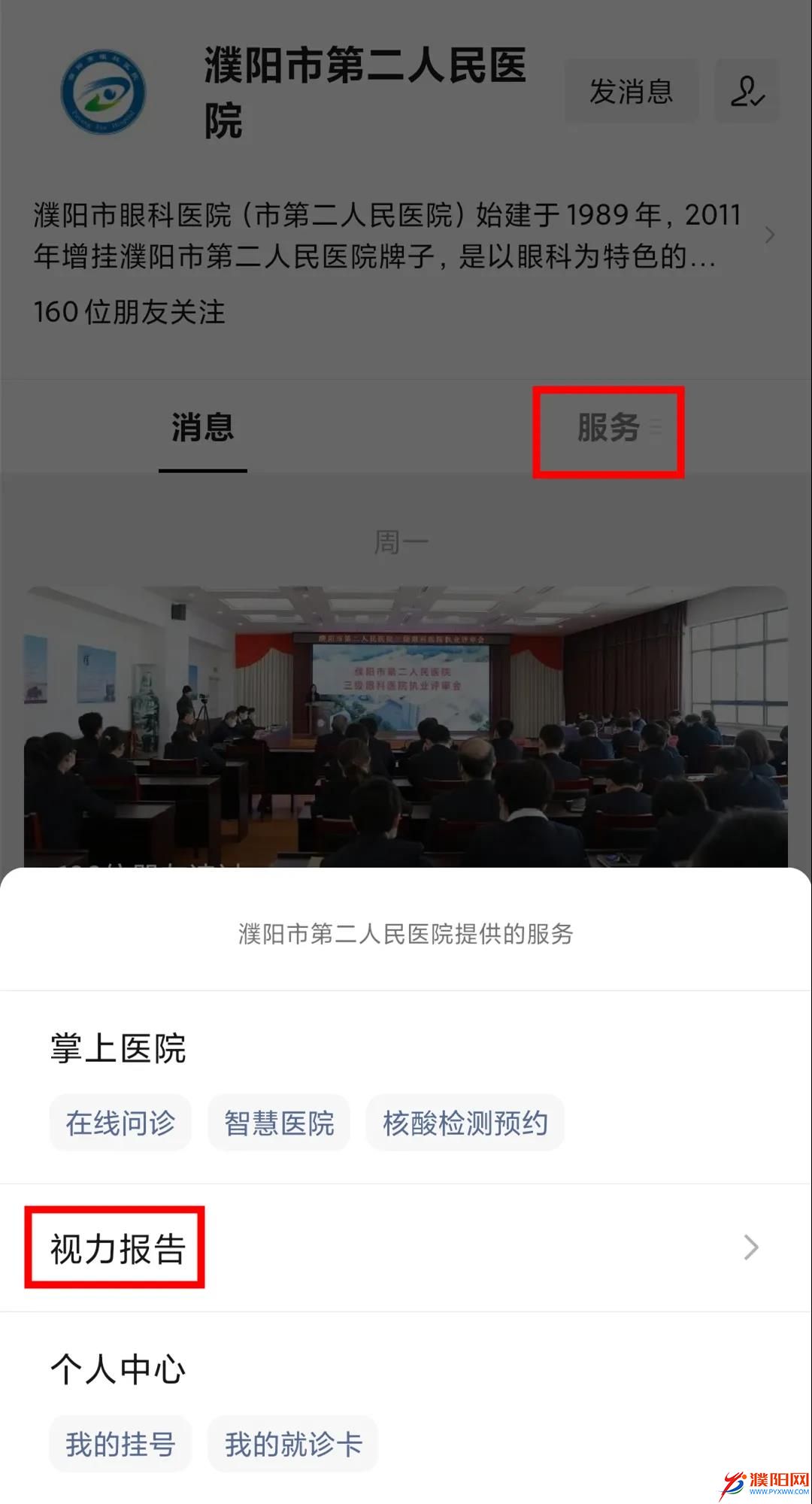812x1504 pixels.
Task: Tap the 我的就诊卡 chip
Action: 293,1444
